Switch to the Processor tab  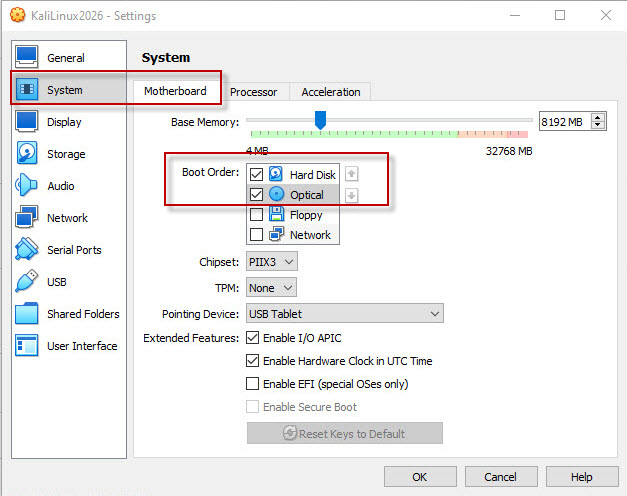[254, 92]
